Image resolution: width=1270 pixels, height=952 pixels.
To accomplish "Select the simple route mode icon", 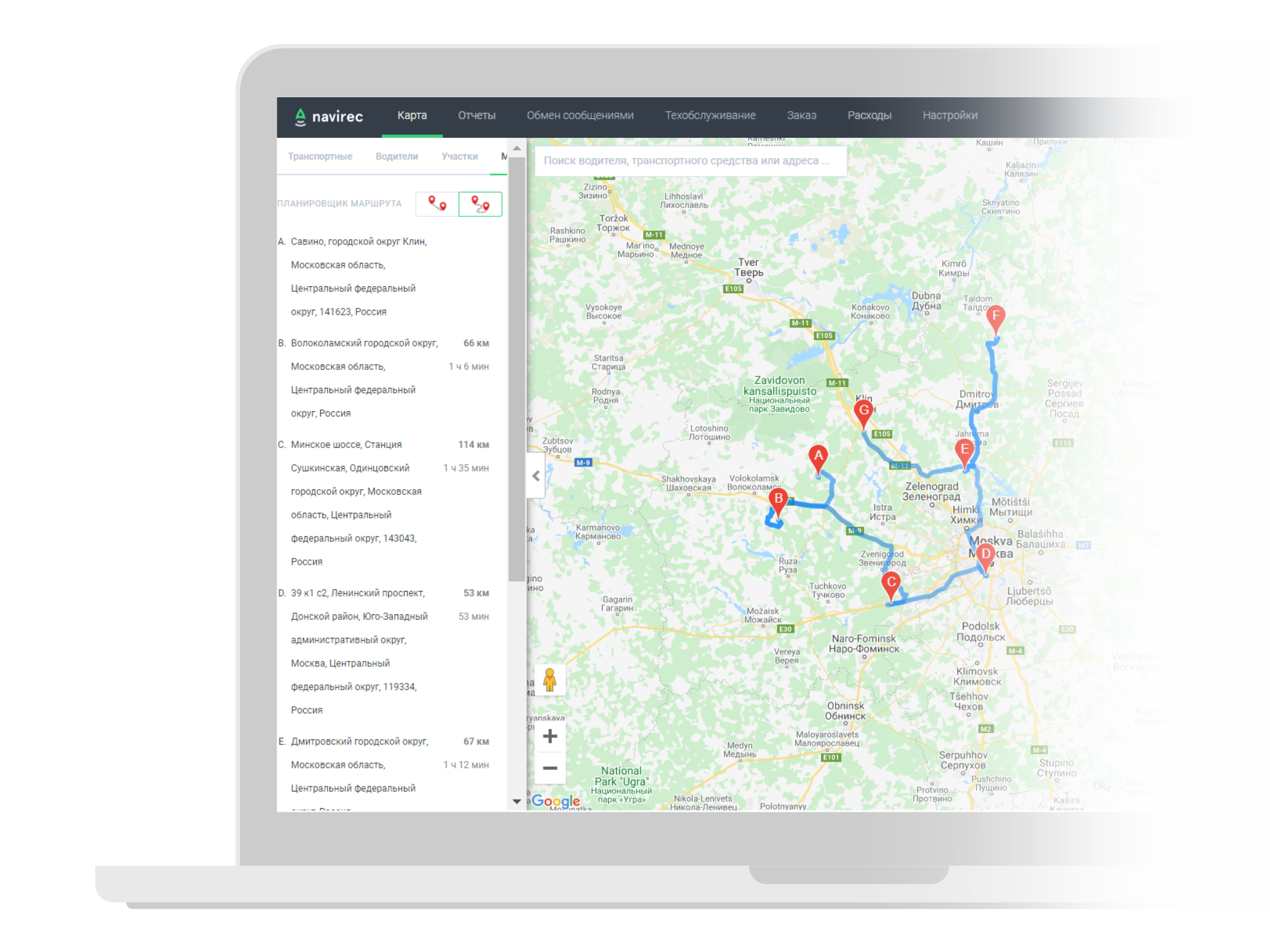I will 437,204.
